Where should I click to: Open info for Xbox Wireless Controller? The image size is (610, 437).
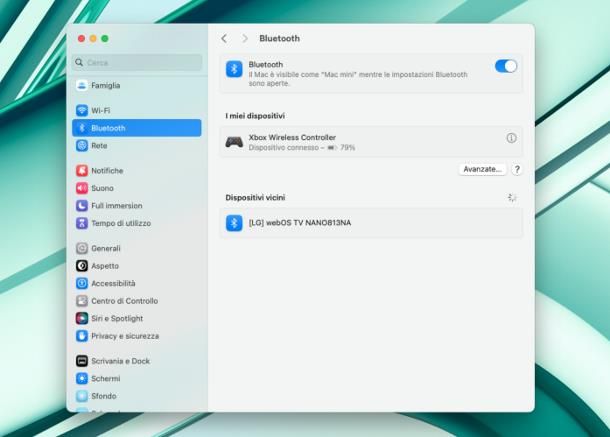pos(511,138)
